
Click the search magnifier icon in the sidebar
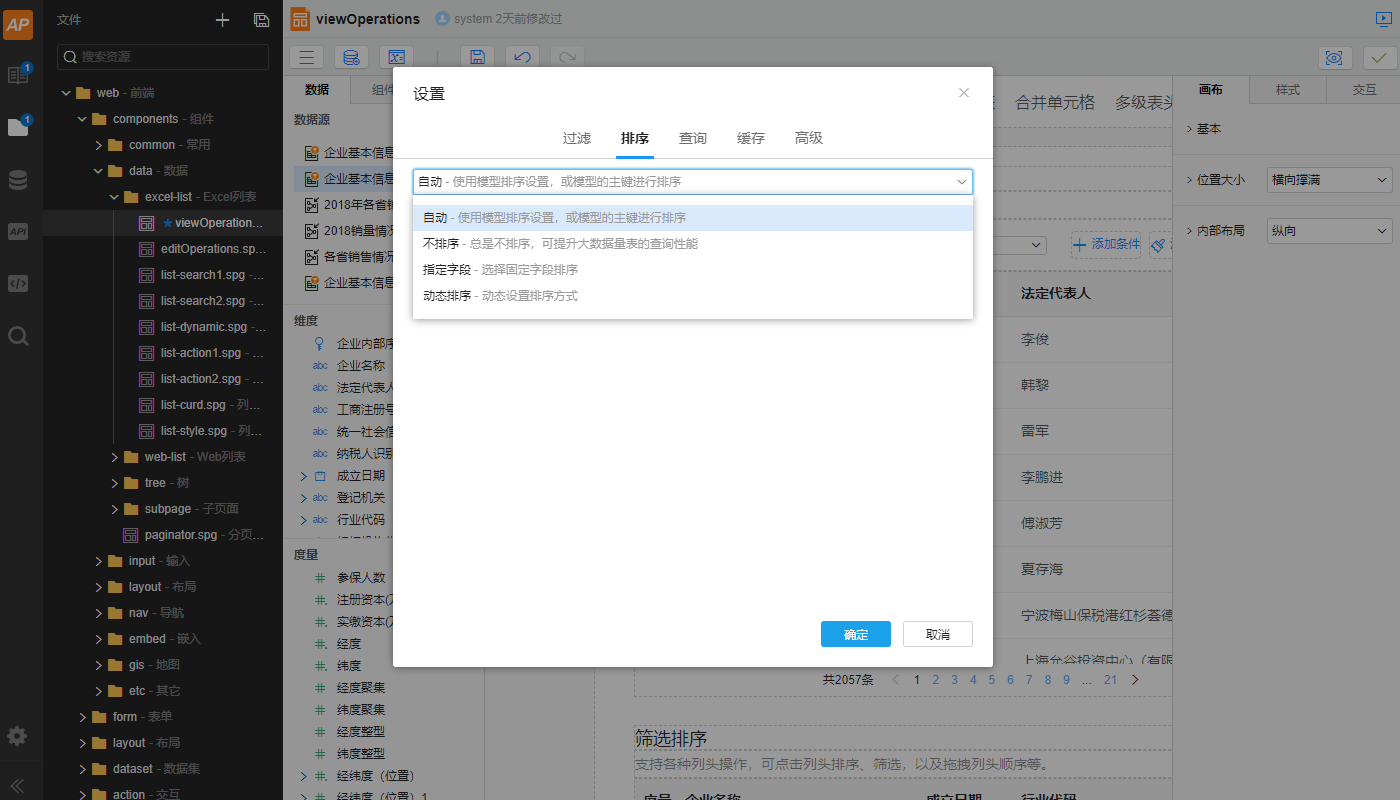click(x=16, y=335)
